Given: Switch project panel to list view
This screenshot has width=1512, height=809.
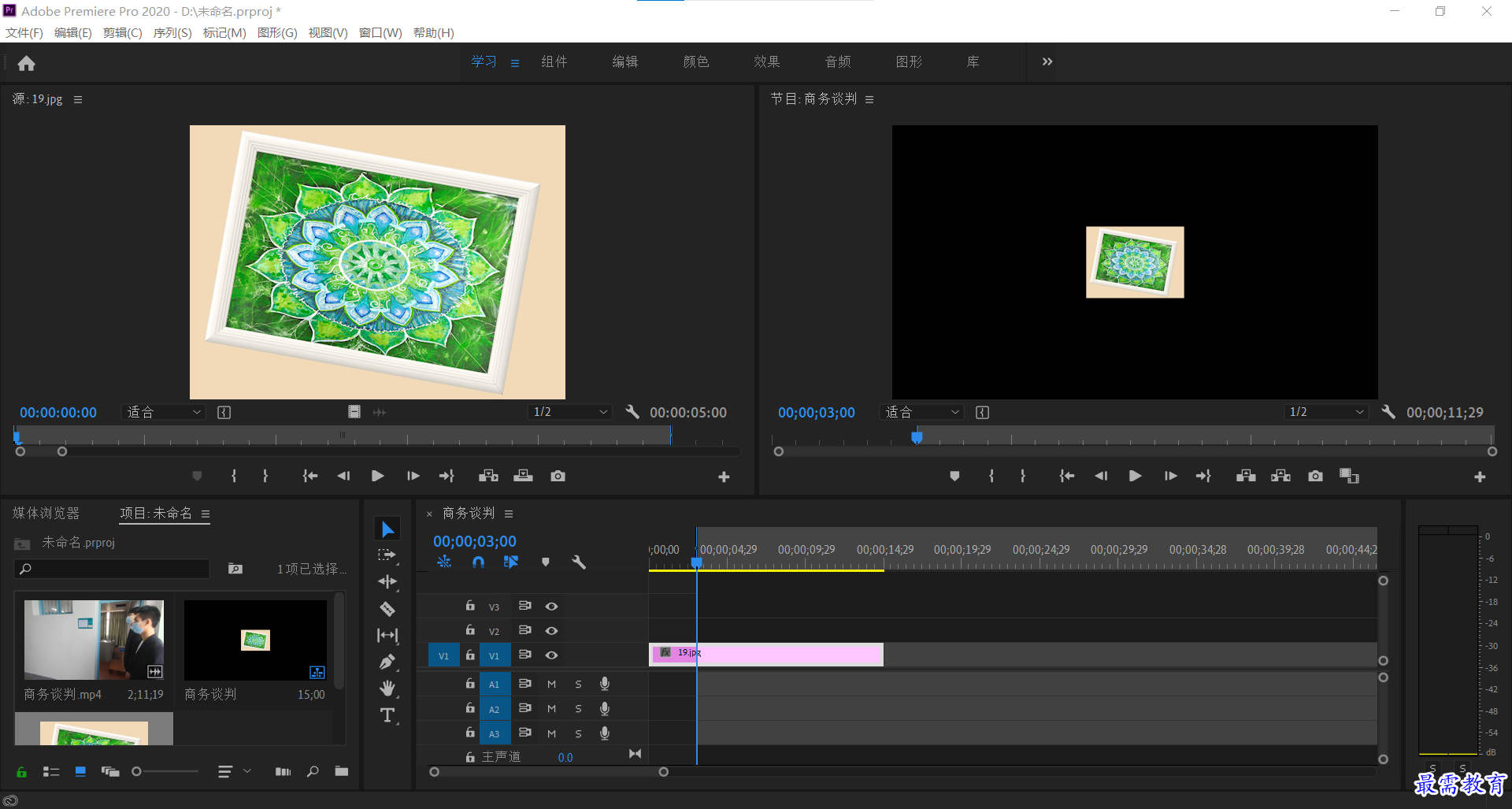Looking at the screenshot, I should pyautogui.click(x=51, y=772).
